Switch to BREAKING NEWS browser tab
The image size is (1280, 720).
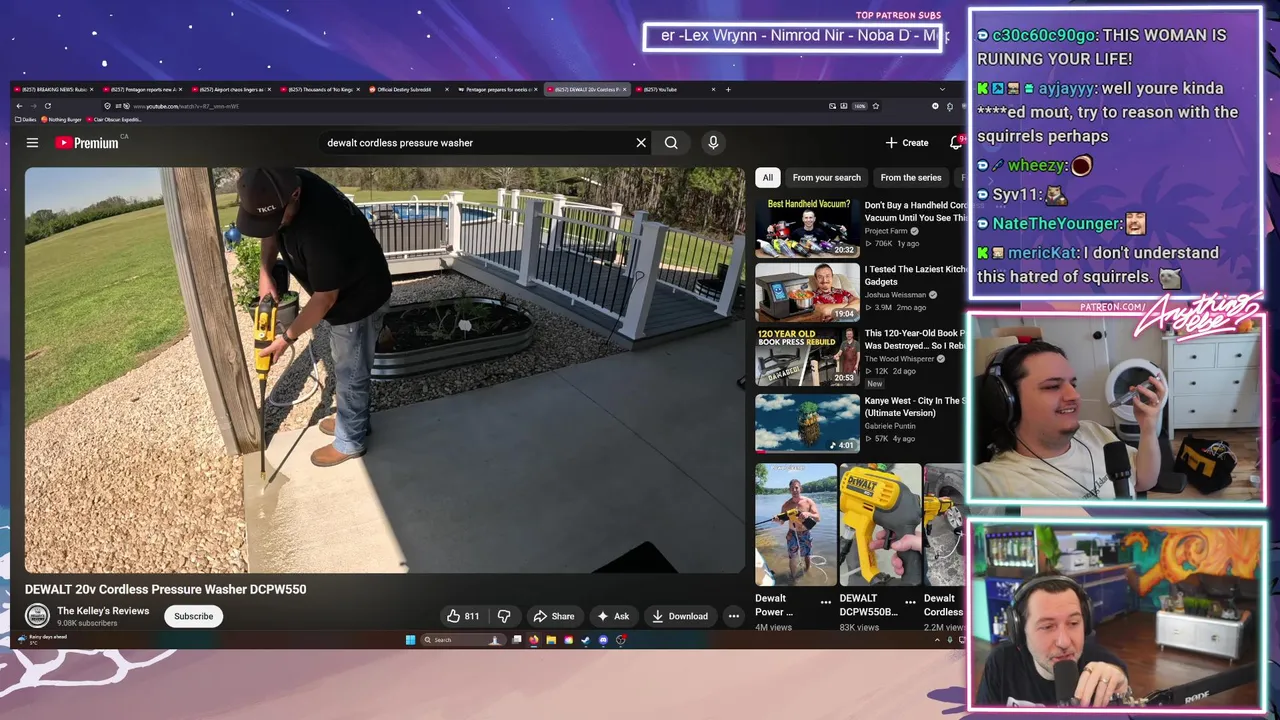54,89
